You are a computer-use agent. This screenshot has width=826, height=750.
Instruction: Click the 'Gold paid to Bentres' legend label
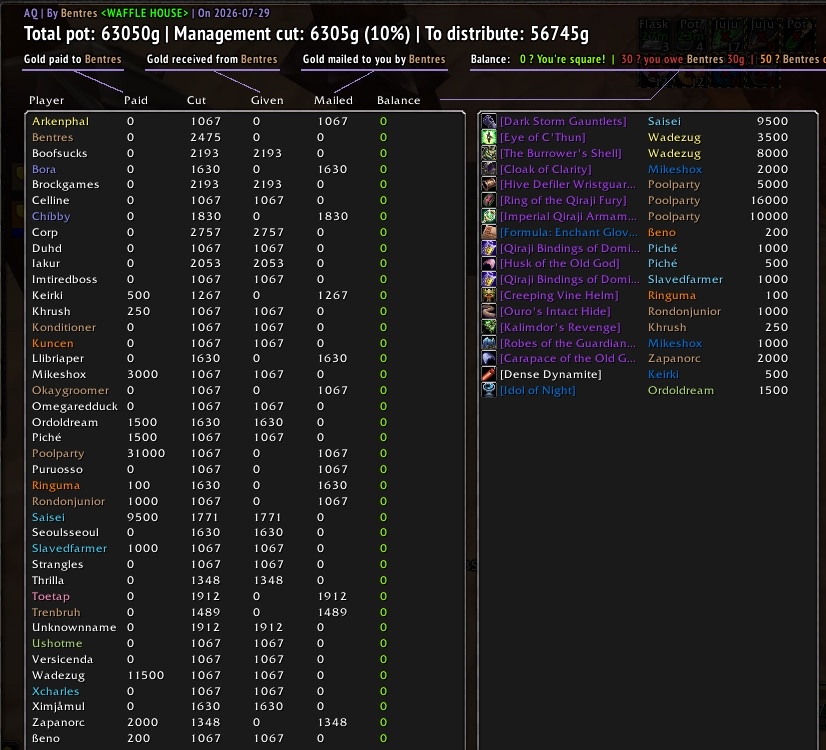pyautogui.click(x=73, y=59)
